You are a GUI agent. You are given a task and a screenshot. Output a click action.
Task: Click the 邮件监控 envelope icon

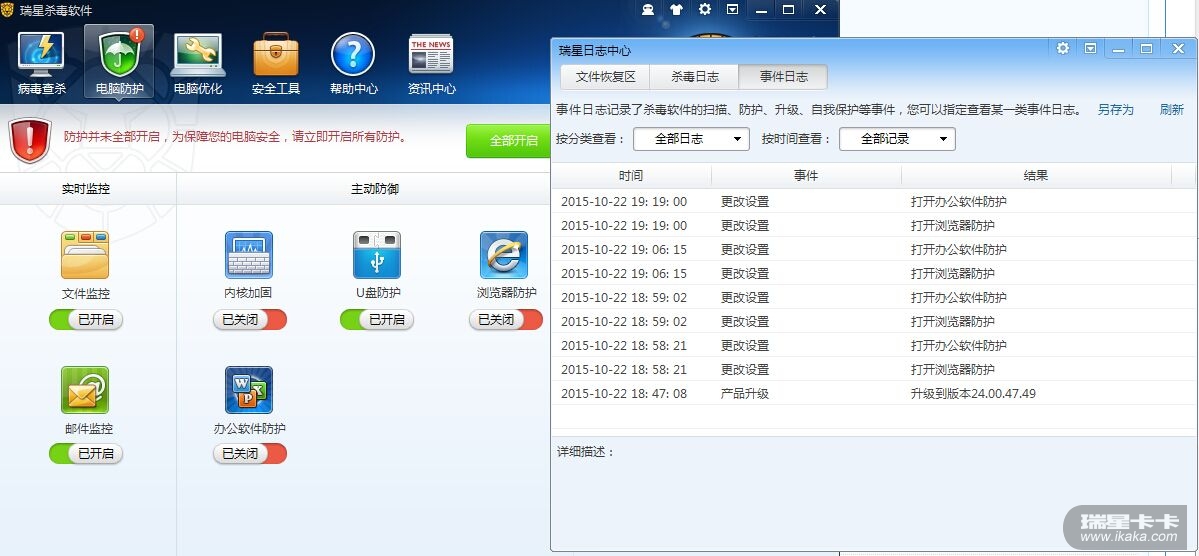pyautogui.click(x=85, y=390)
